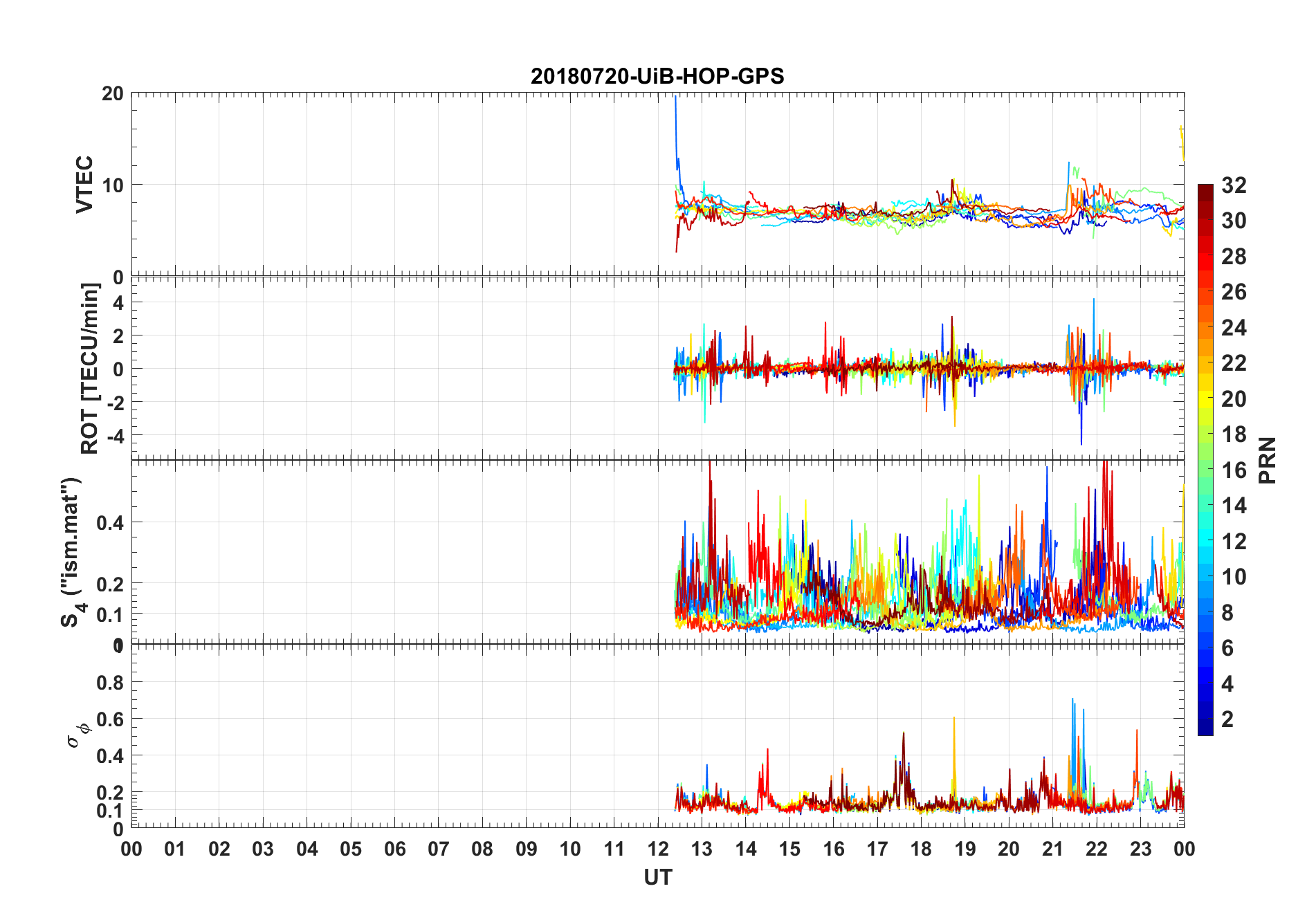Select colorbar tick label 14

[x=1234, y=505]
